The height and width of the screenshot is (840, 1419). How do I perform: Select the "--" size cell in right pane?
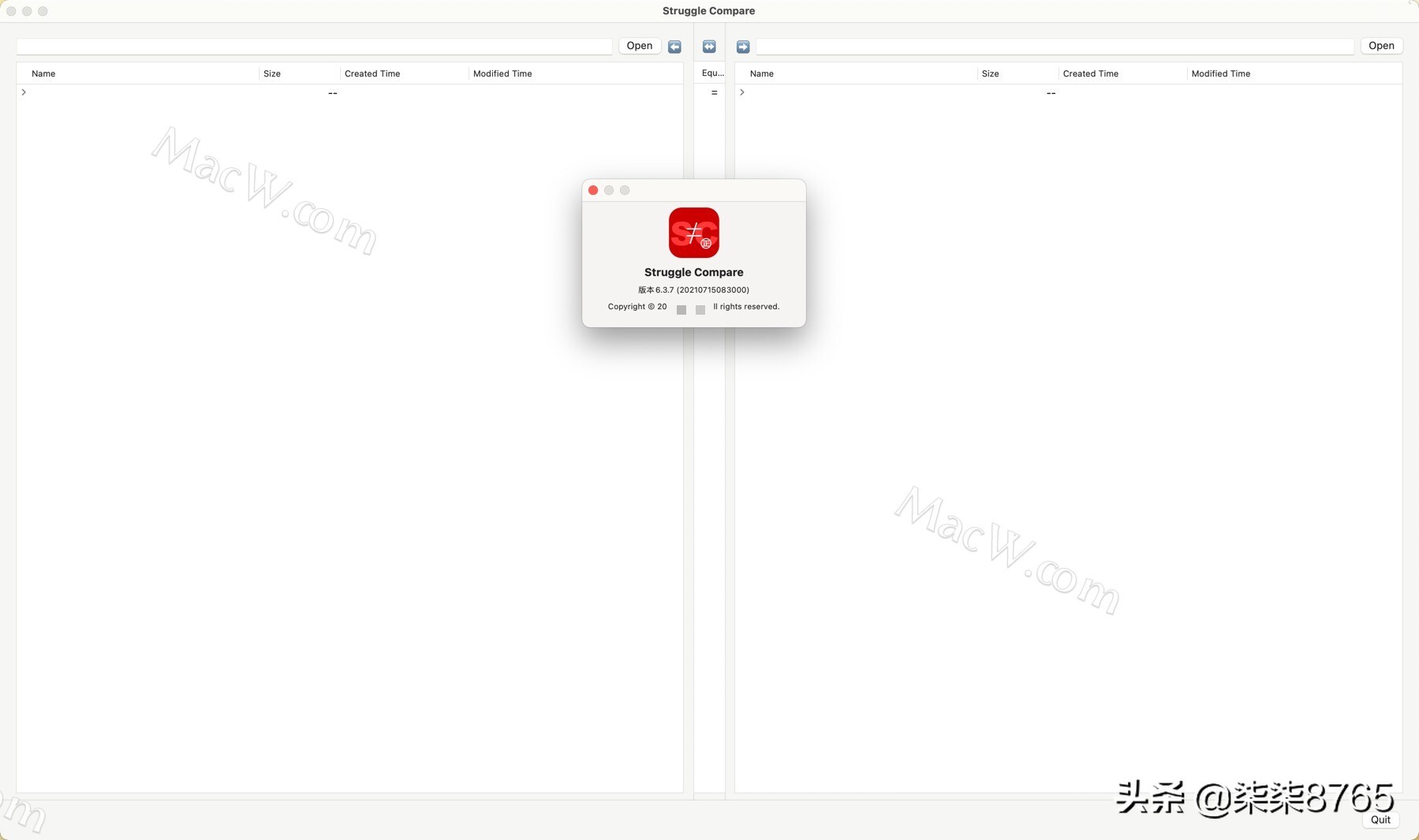point(1051,93)
